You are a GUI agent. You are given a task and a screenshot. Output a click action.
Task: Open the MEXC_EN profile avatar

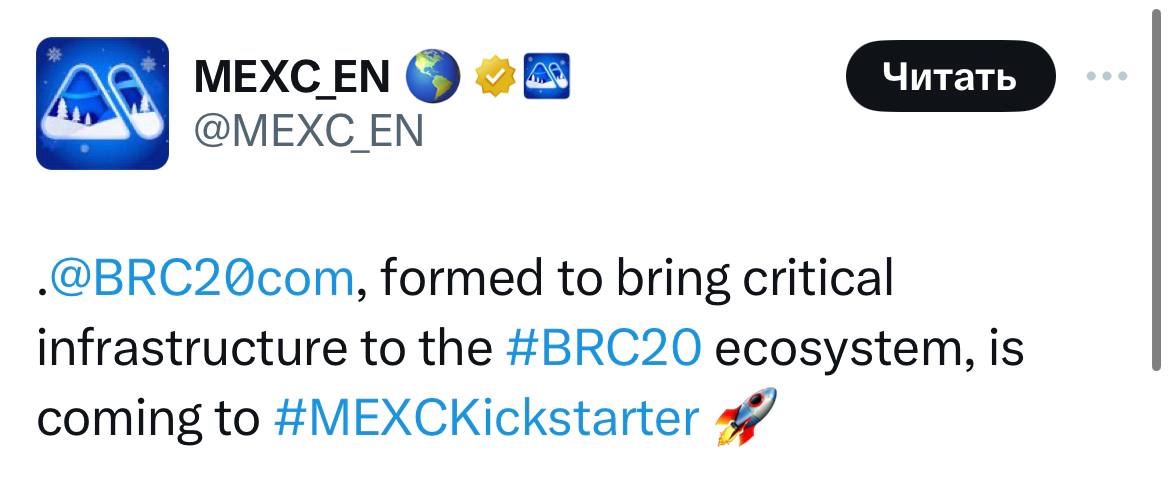[102, 103]
